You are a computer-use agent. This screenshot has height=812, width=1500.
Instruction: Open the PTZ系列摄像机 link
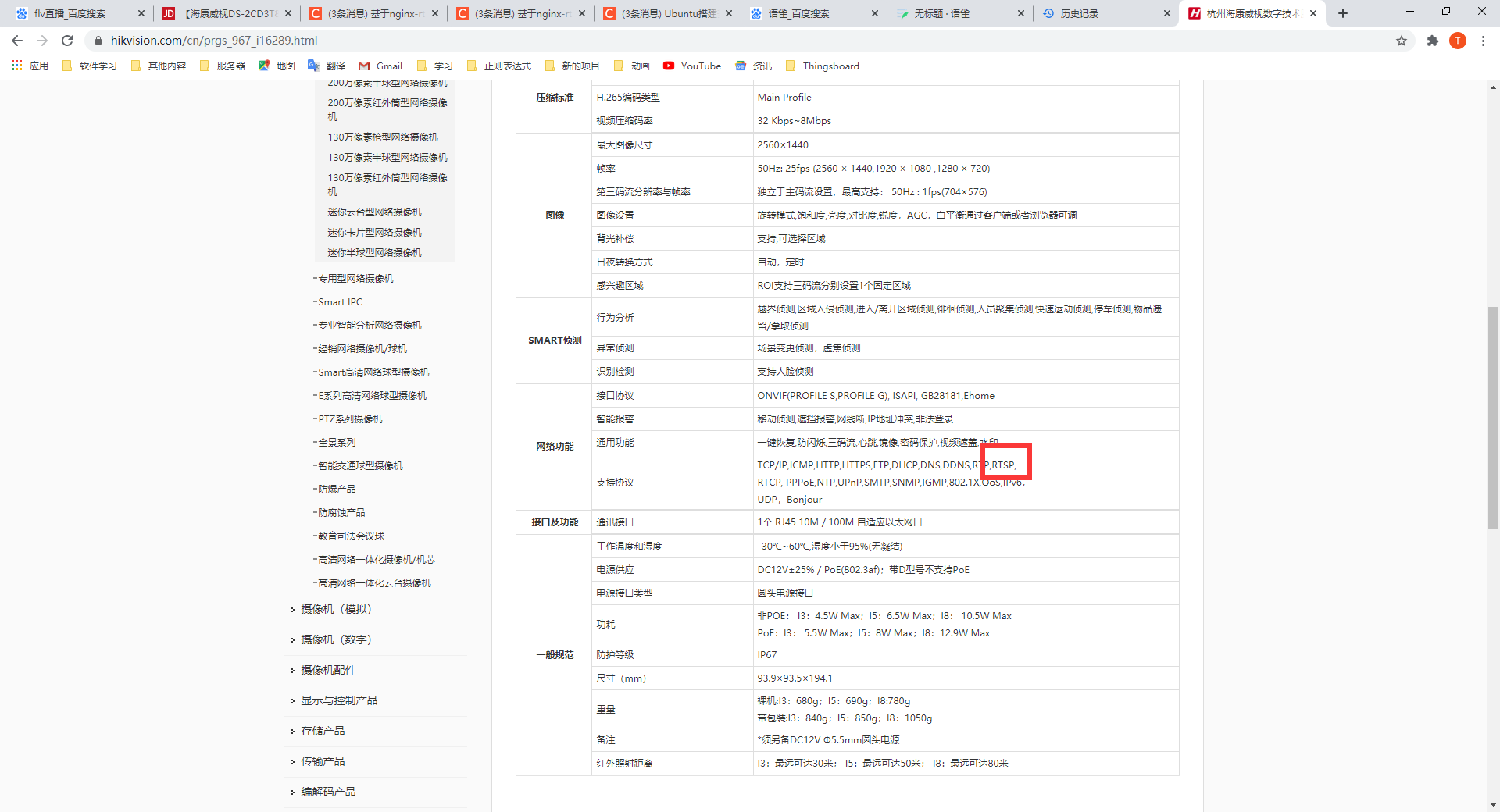350,419
